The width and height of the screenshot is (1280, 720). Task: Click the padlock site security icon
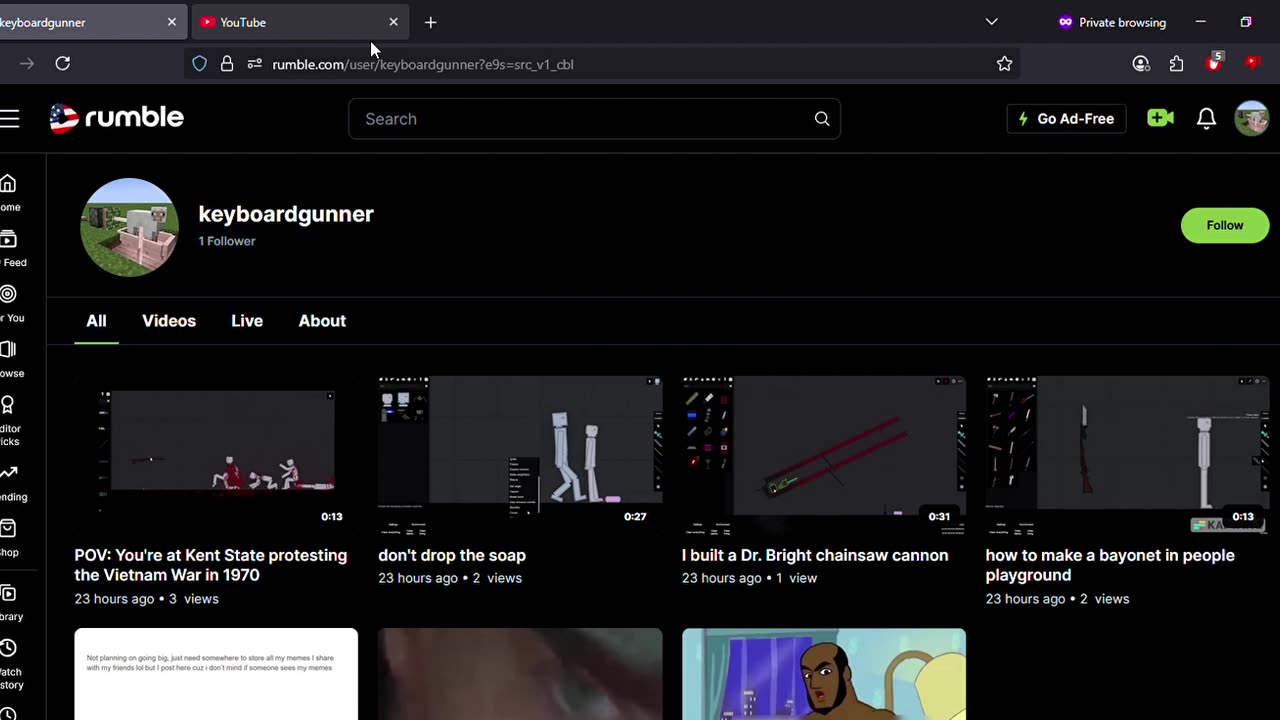(227, 64)
